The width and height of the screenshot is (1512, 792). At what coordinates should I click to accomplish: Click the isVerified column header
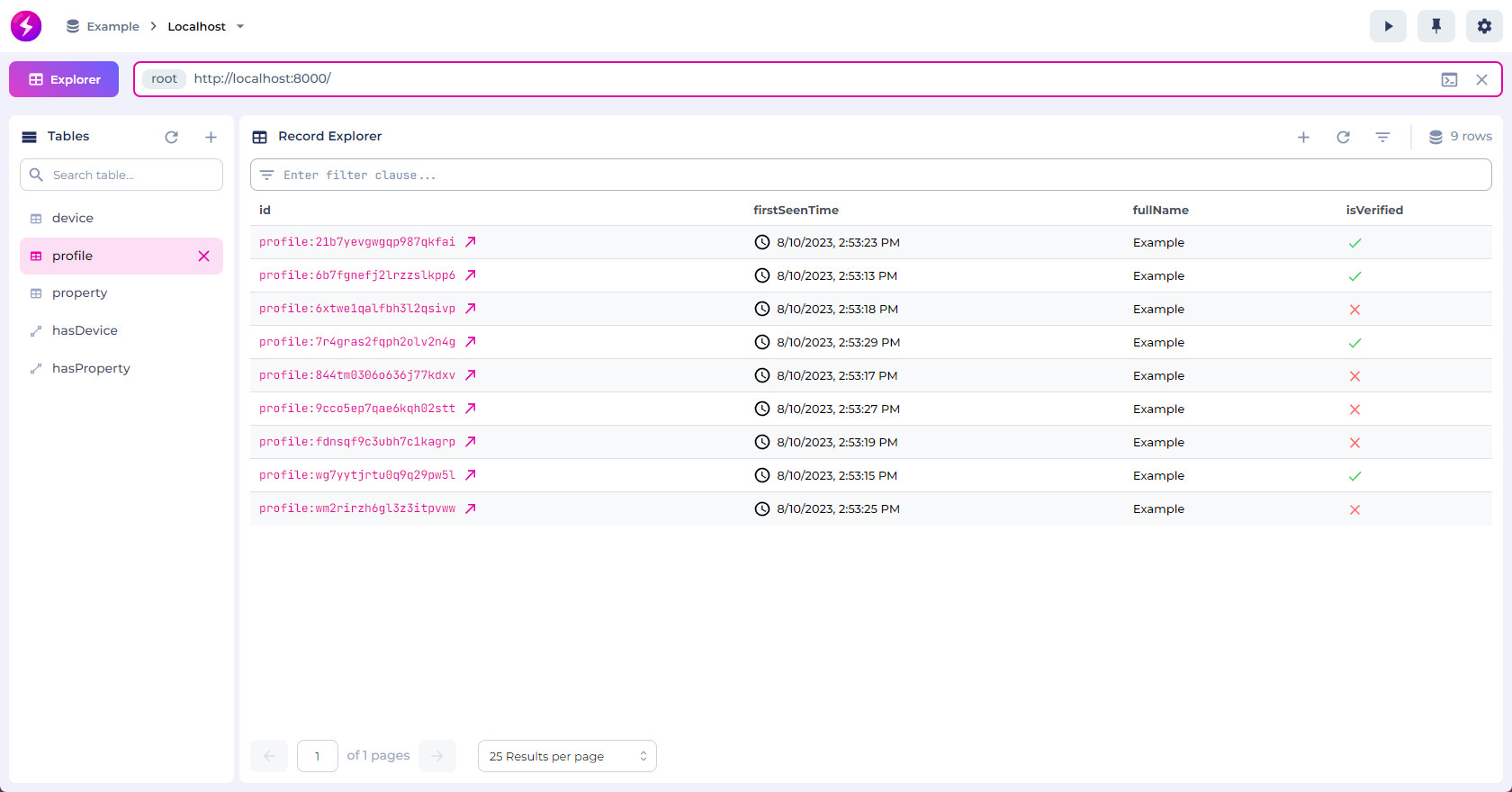click(x=1374, y=210)
